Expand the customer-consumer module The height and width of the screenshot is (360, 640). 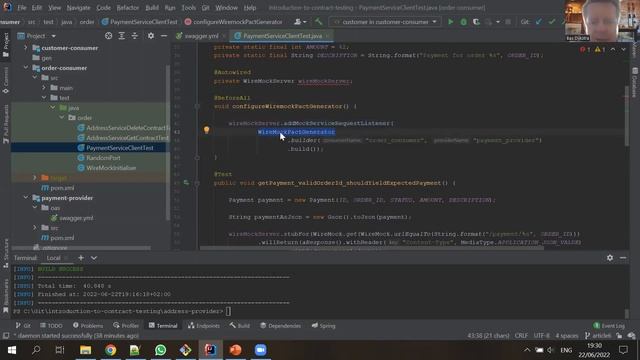(x=26, y=48)
